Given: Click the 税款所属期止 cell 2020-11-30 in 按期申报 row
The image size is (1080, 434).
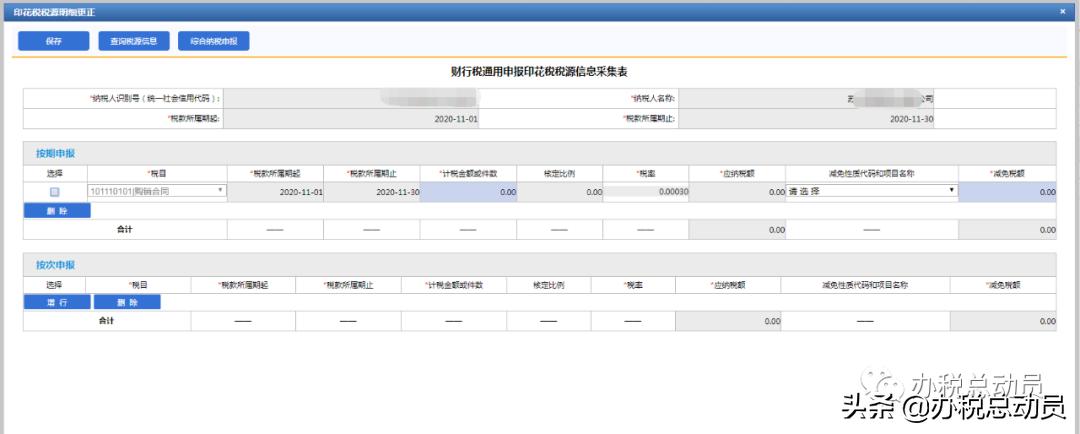Looking at the screenshot, I should tap(372, 192).
